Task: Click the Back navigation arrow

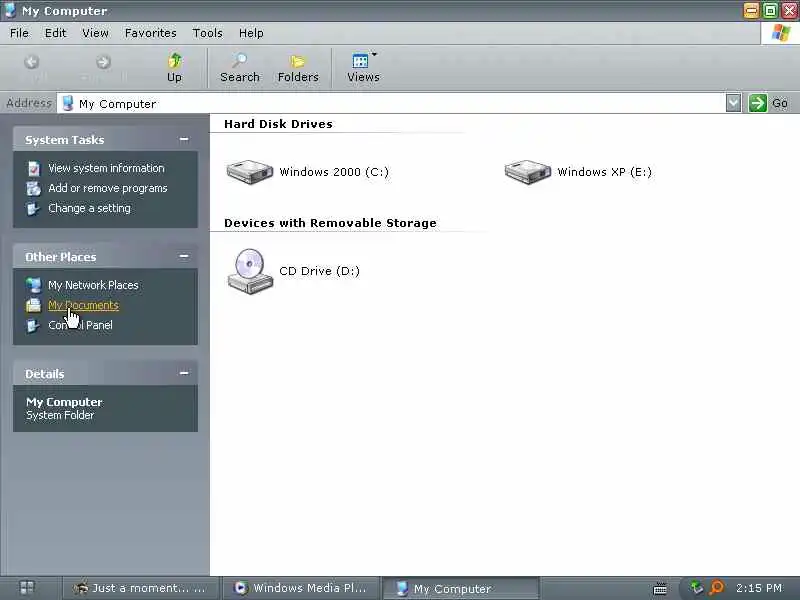Action: (x=32, y=62)
